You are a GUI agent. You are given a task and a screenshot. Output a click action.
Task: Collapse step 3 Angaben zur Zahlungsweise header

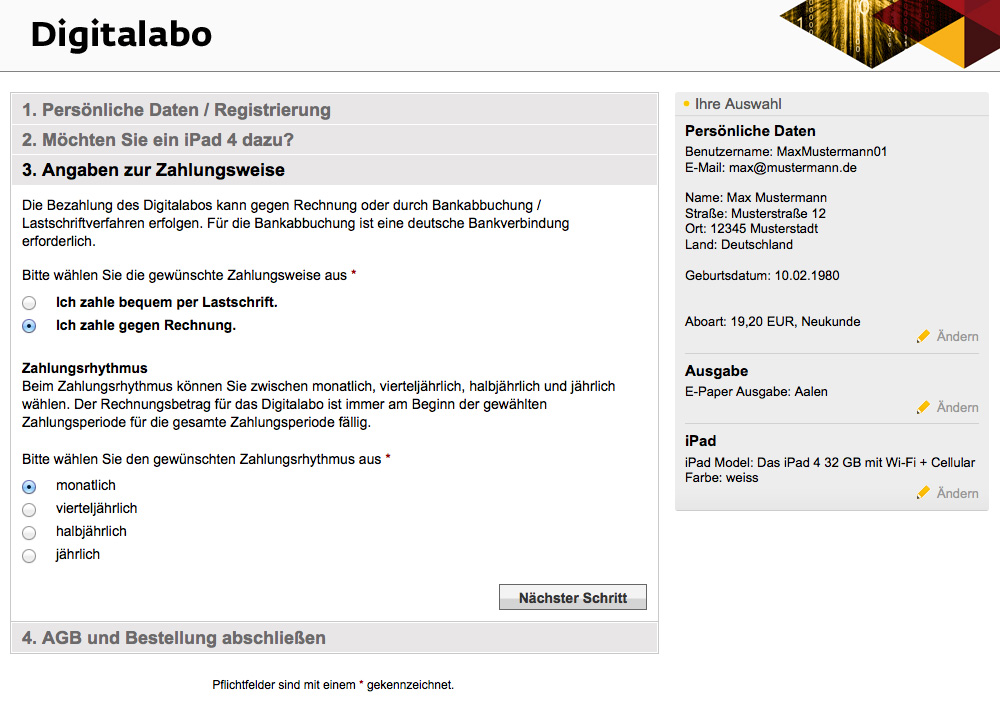pyautogui.click(x=335, y=170)
